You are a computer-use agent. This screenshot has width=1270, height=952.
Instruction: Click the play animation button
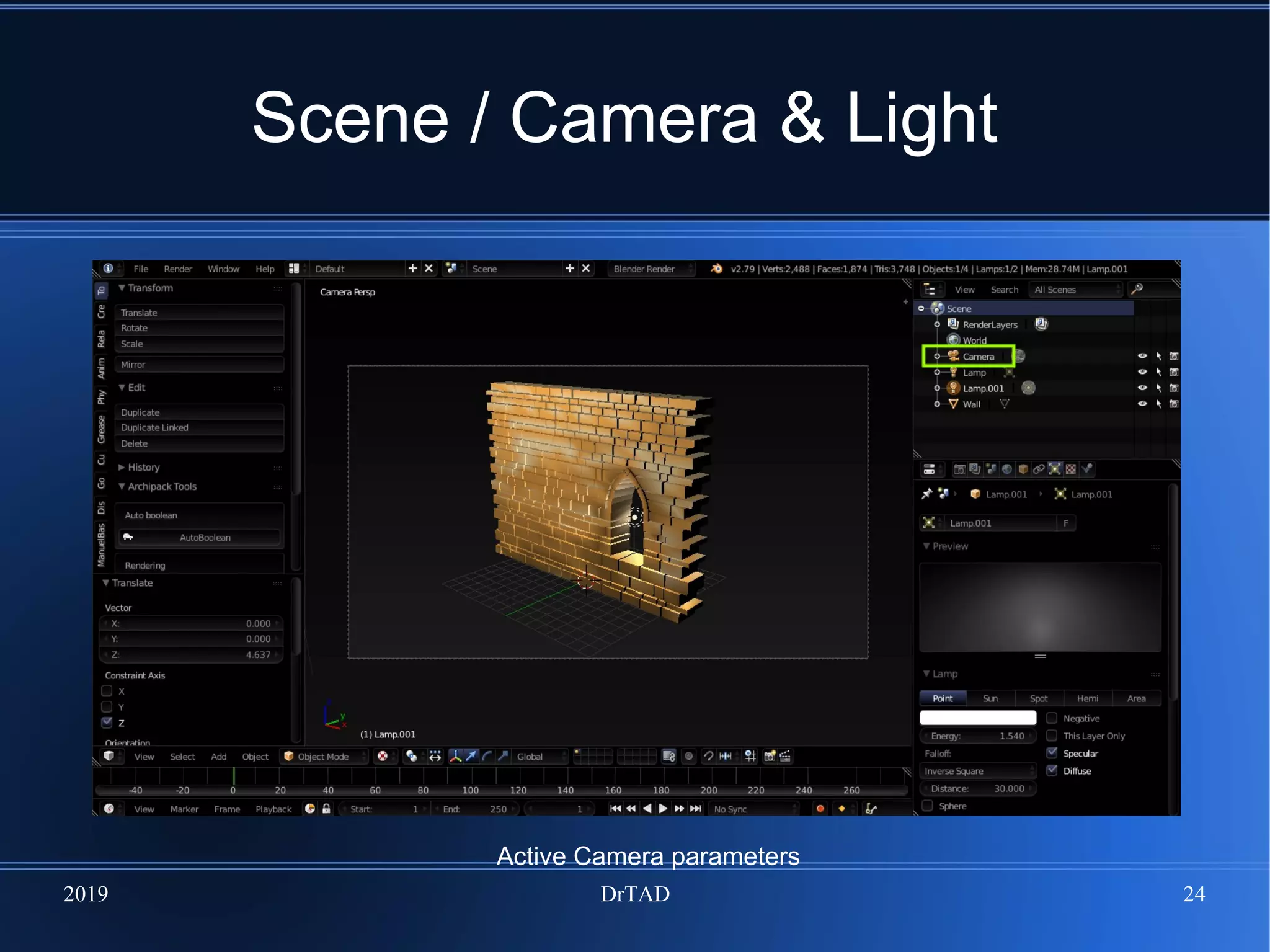[663, 809]
